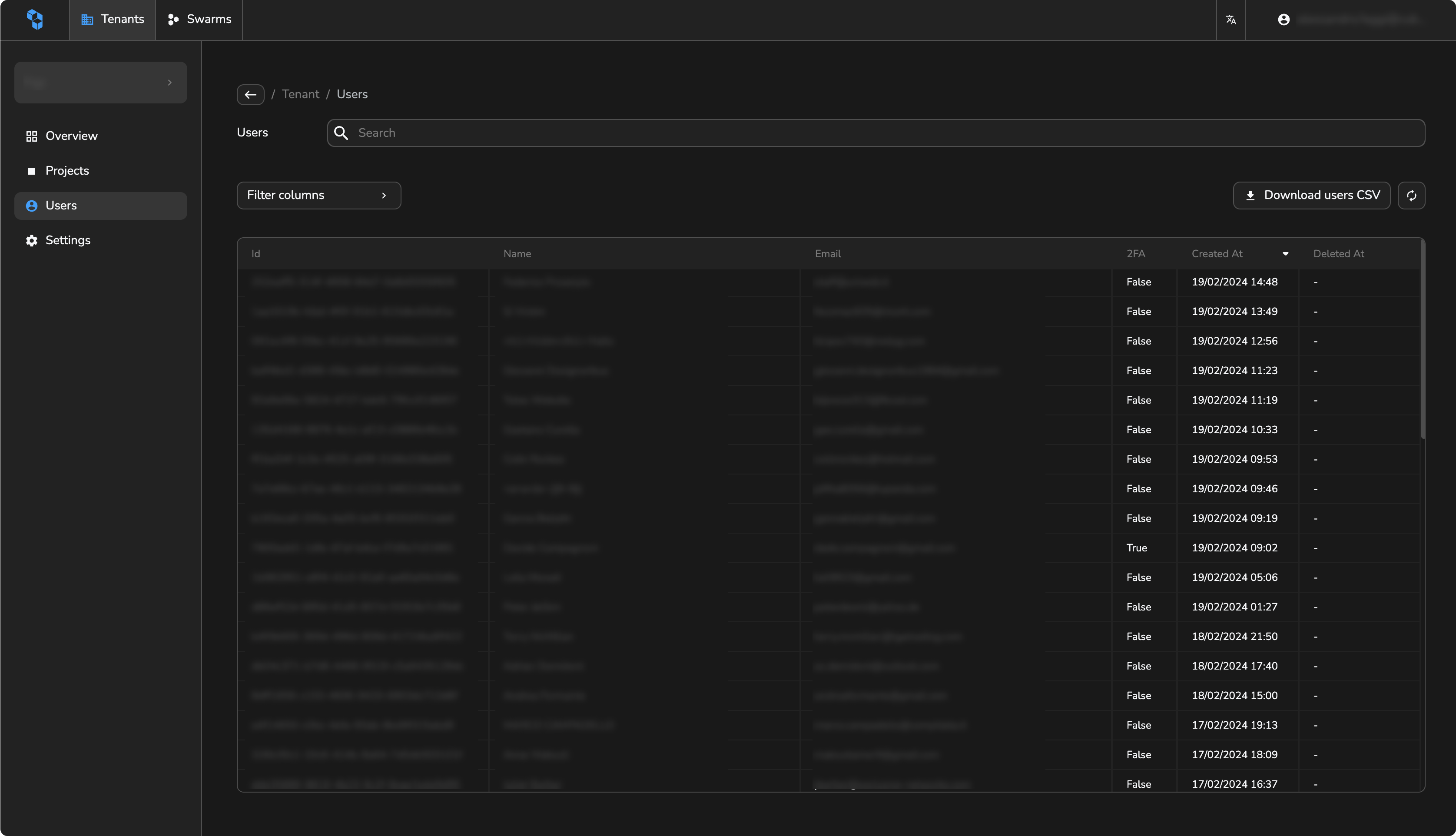Image resolution: width=1456 pixels, height=836 pixels.
Task: Click the back arrow button
Action: (250, 94)
